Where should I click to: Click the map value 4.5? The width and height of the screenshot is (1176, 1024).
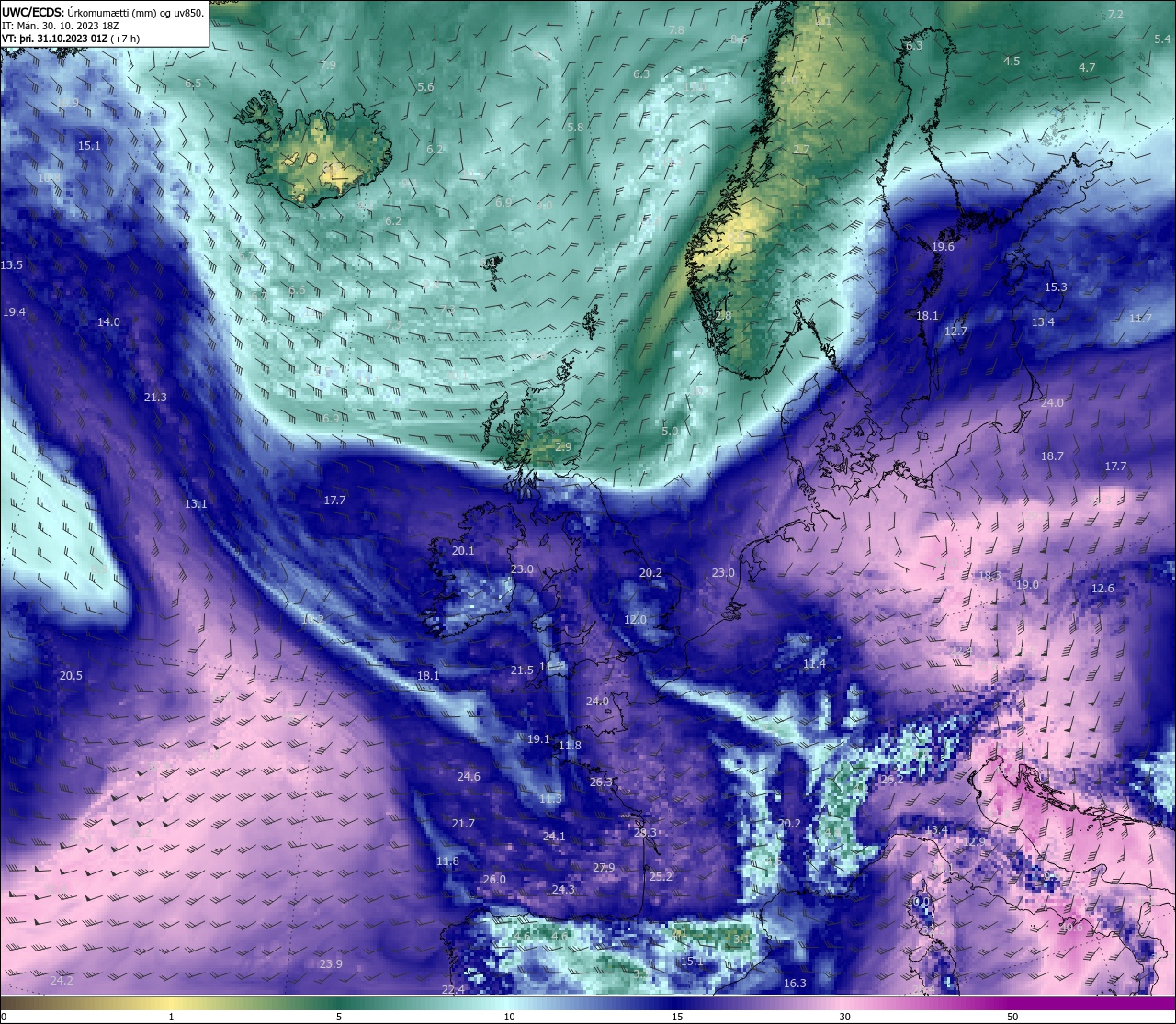pos(1012,62)
